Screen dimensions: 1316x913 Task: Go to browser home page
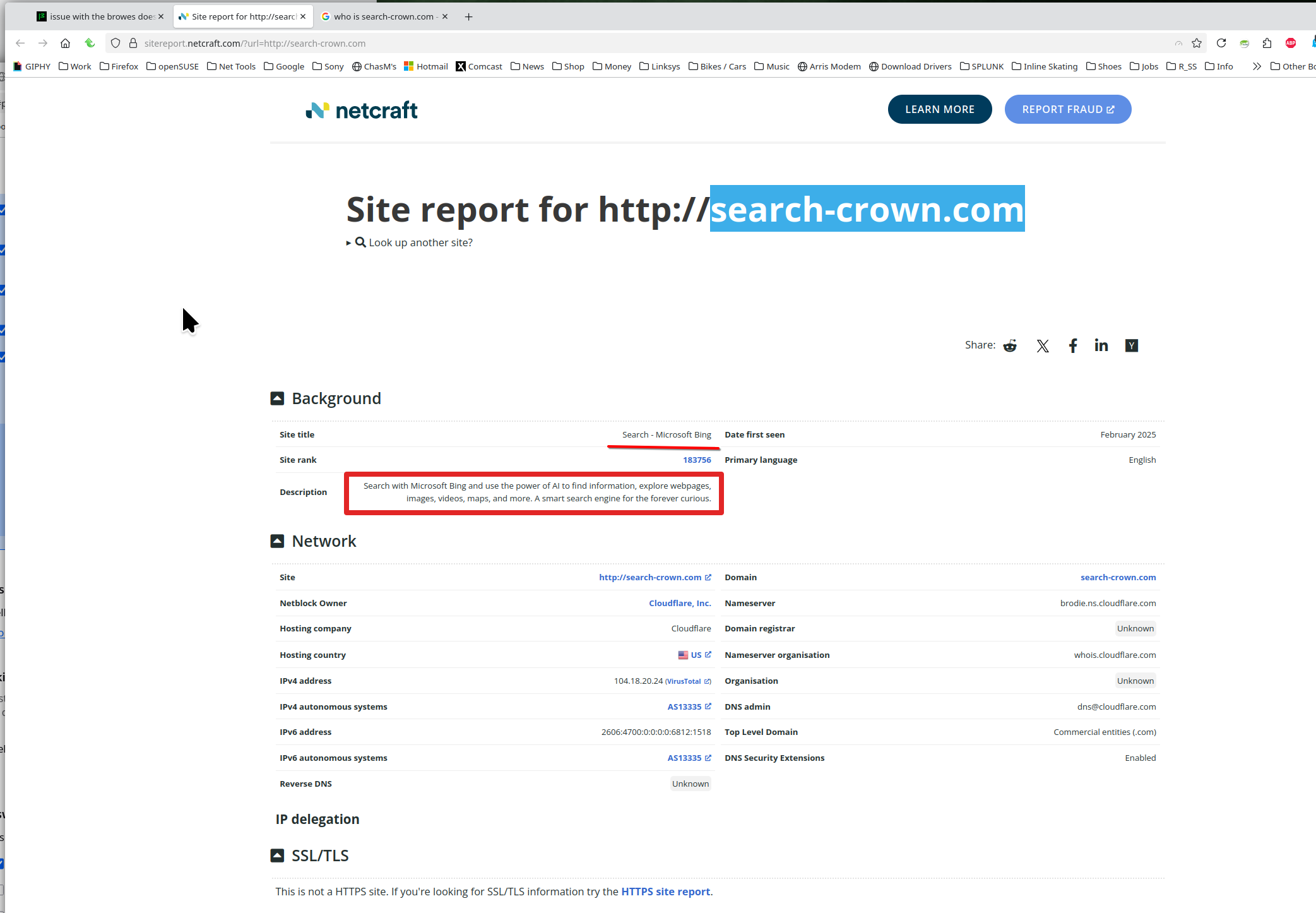65,43
